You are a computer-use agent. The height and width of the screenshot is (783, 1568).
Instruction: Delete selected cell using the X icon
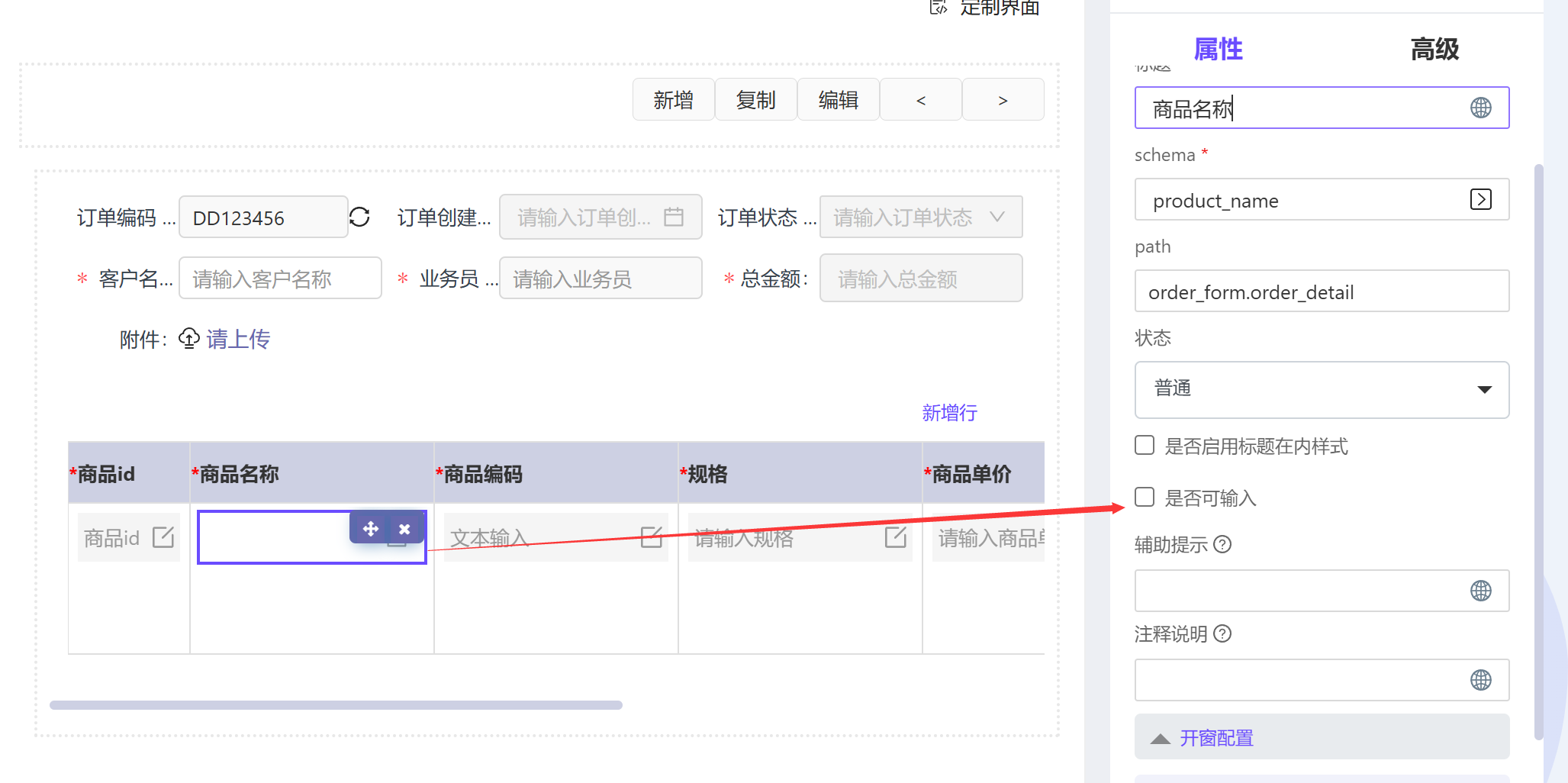point(404,529)
